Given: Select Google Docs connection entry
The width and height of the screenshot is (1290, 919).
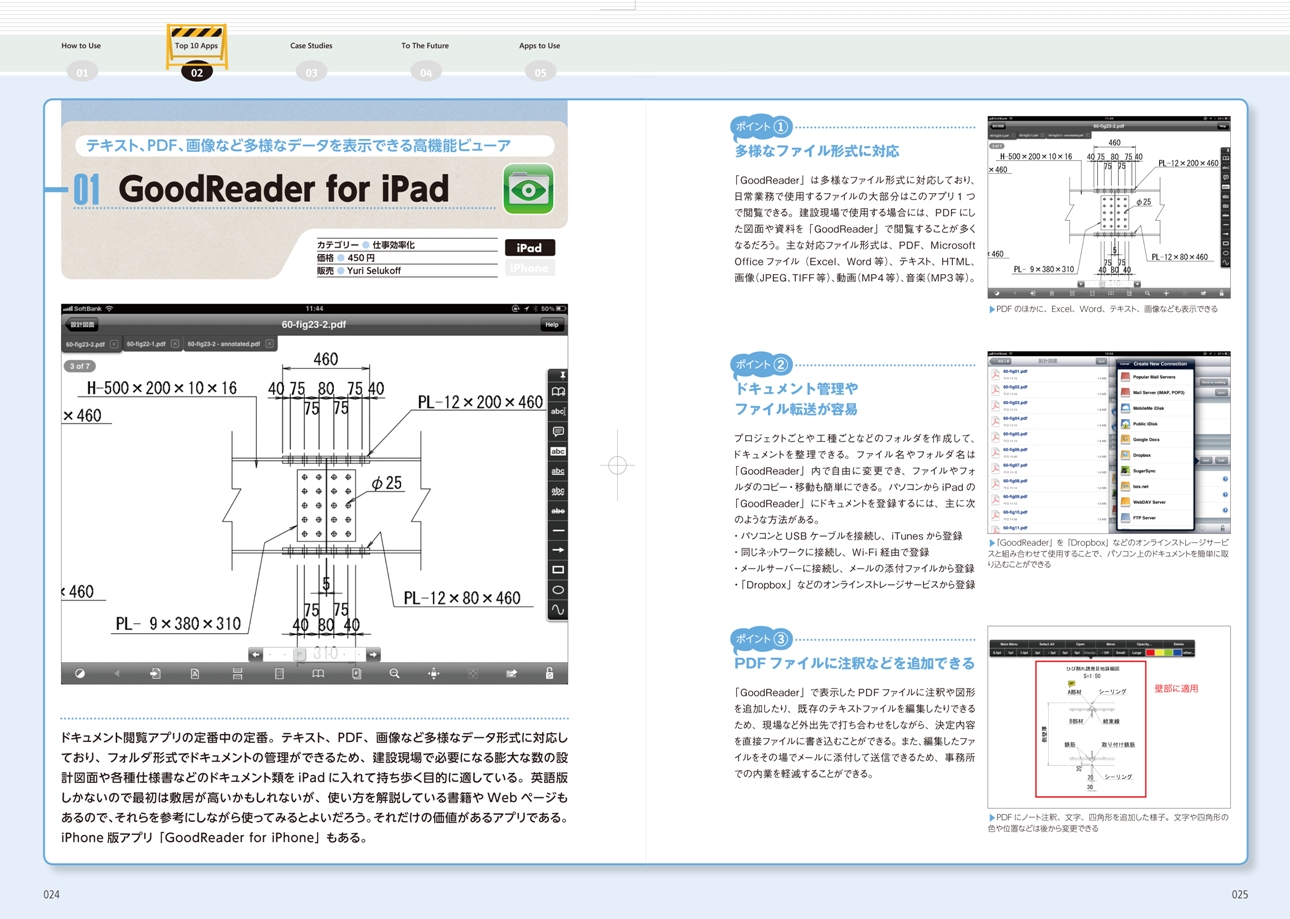Looking at the screenshot, I should [1155, 440].
